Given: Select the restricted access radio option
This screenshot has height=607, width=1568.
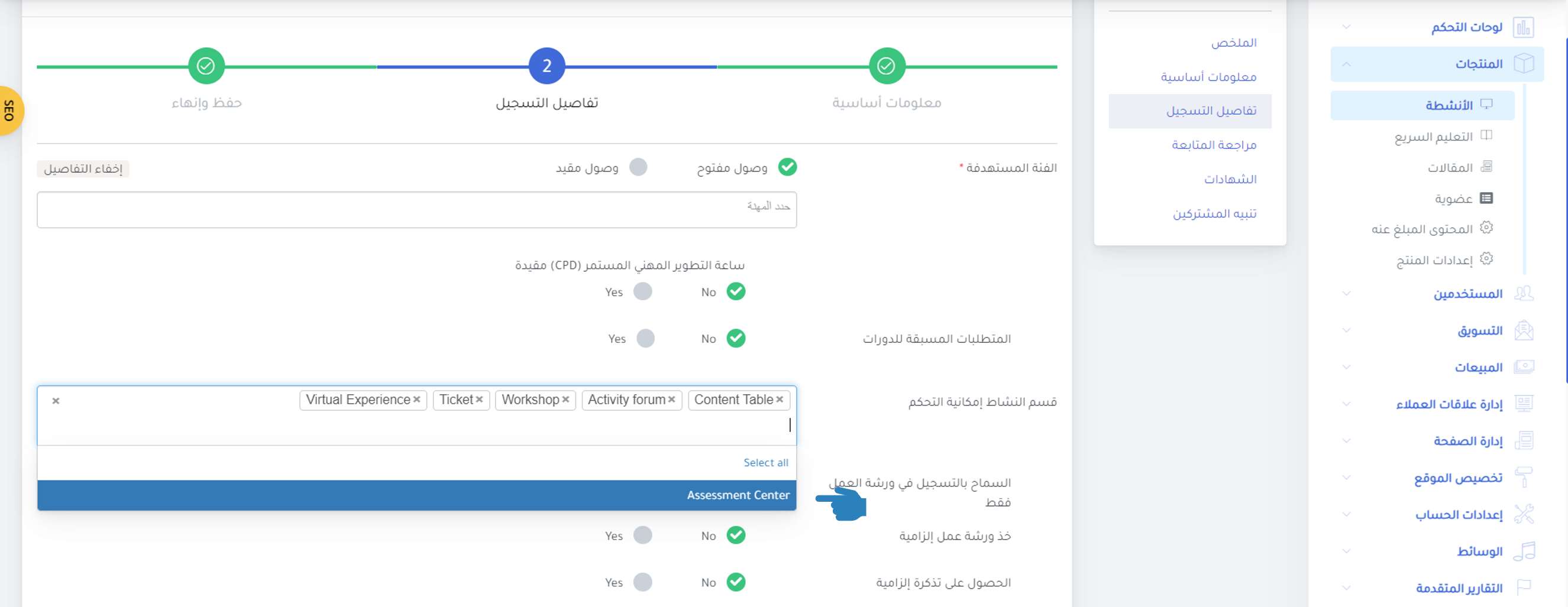Looking at the screenshot, I should pos(638,167).
